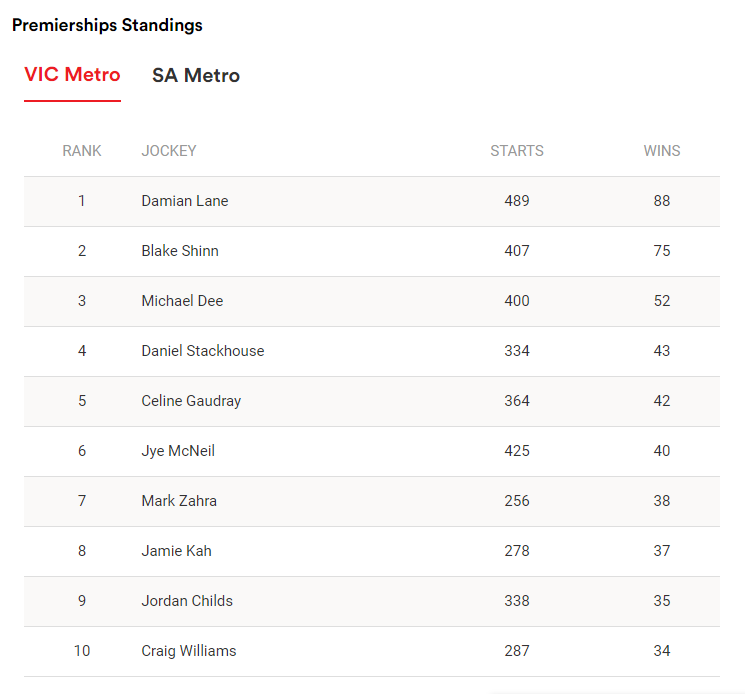Select the VIC Metro tab
The image size is (745, 694).
[x=72, y=75]
